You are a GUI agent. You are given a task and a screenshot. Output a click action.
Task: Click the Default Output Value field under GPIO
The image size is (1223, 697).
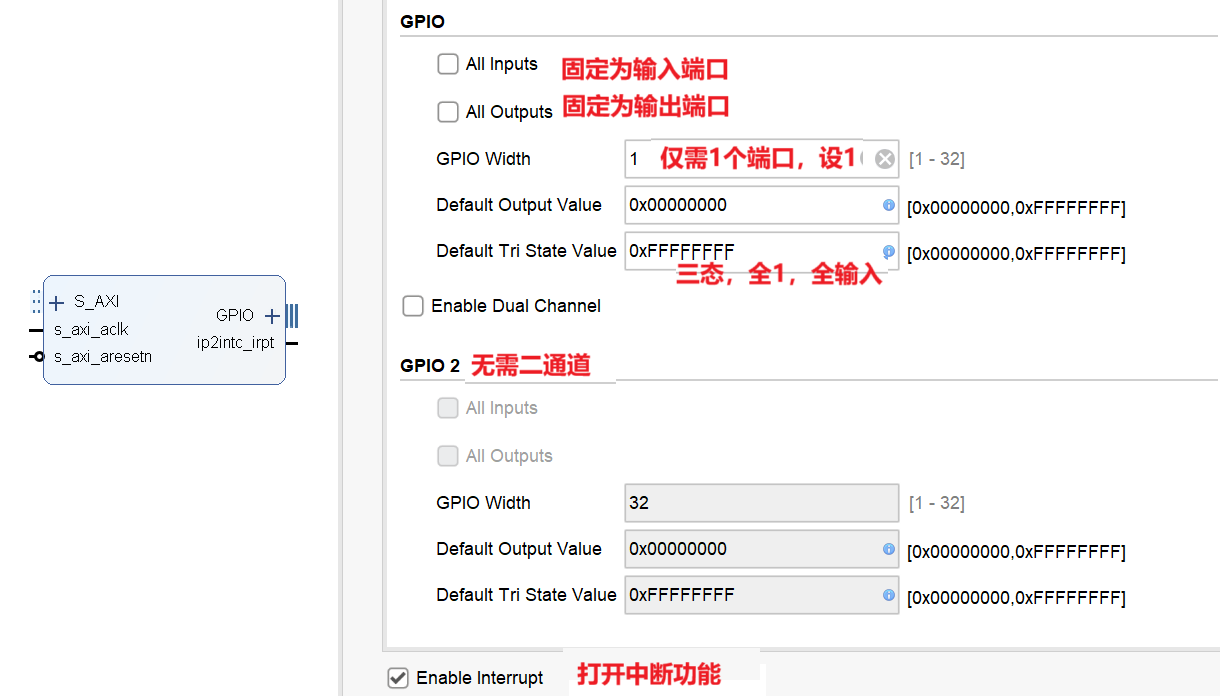762,205
